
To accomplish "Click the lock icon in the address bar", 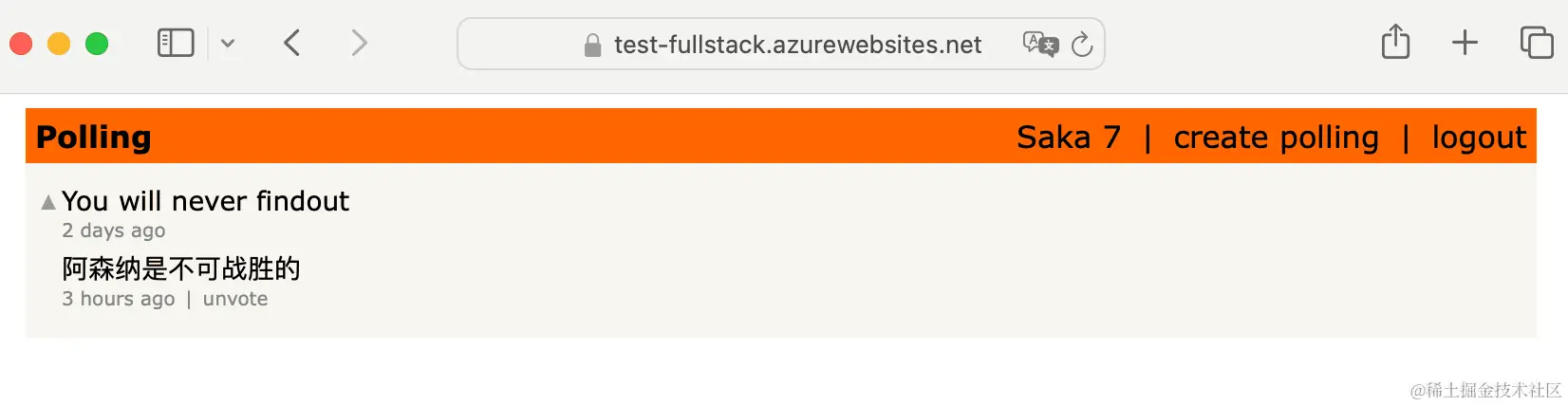I will (592, 45).
